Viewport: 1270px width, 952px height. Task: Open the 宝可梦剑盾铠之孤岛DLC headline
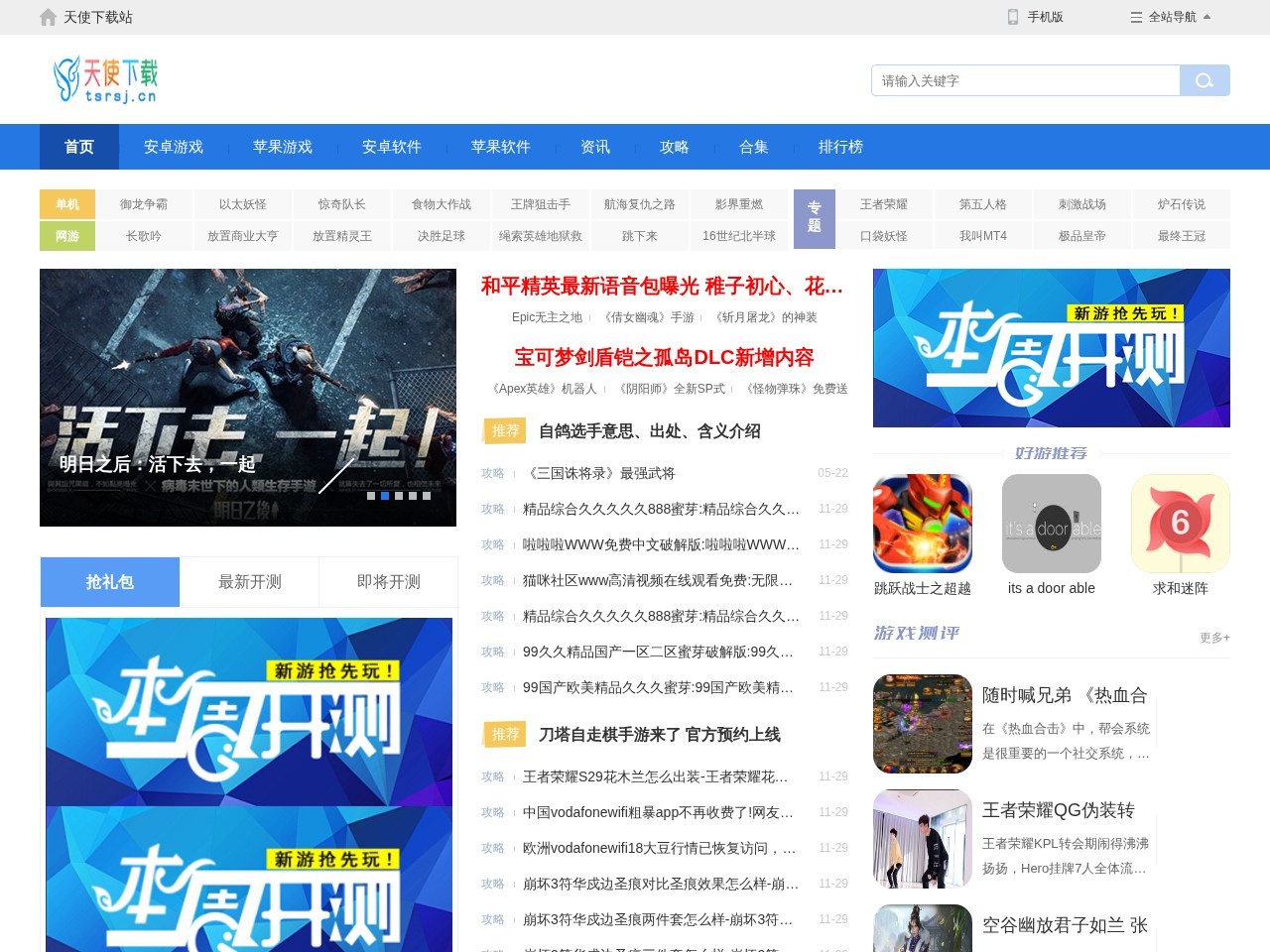(x=664, y=357)
